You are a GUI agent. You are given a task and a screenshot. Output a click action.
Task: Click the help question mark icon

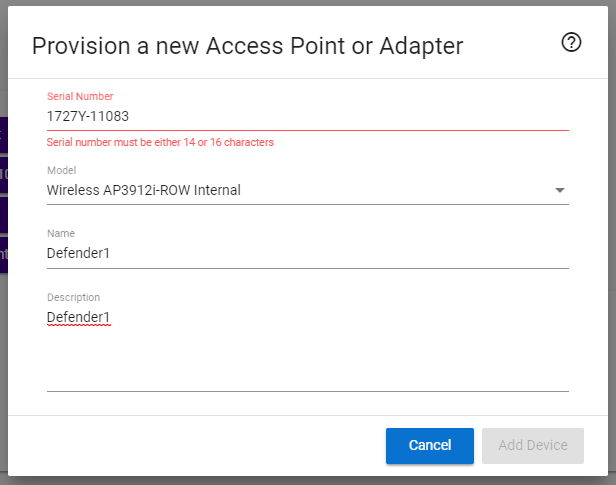571,42
